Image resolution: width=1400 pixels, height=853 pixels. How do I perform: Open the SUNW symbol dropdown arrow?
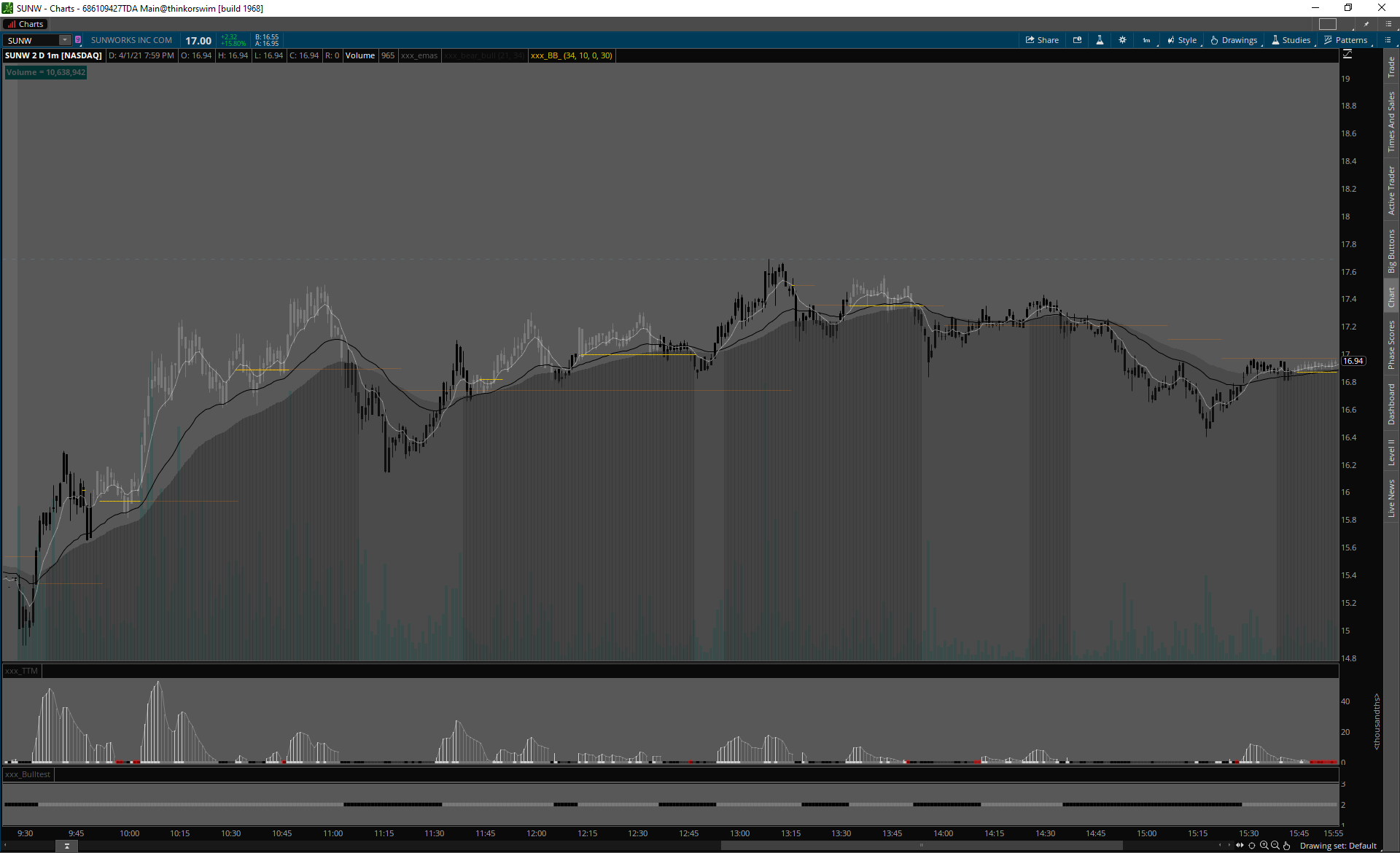(x=65, y=40)
